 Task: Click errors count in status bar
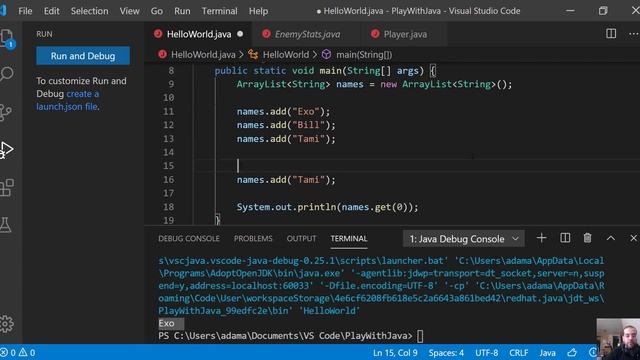pos(8,352)
